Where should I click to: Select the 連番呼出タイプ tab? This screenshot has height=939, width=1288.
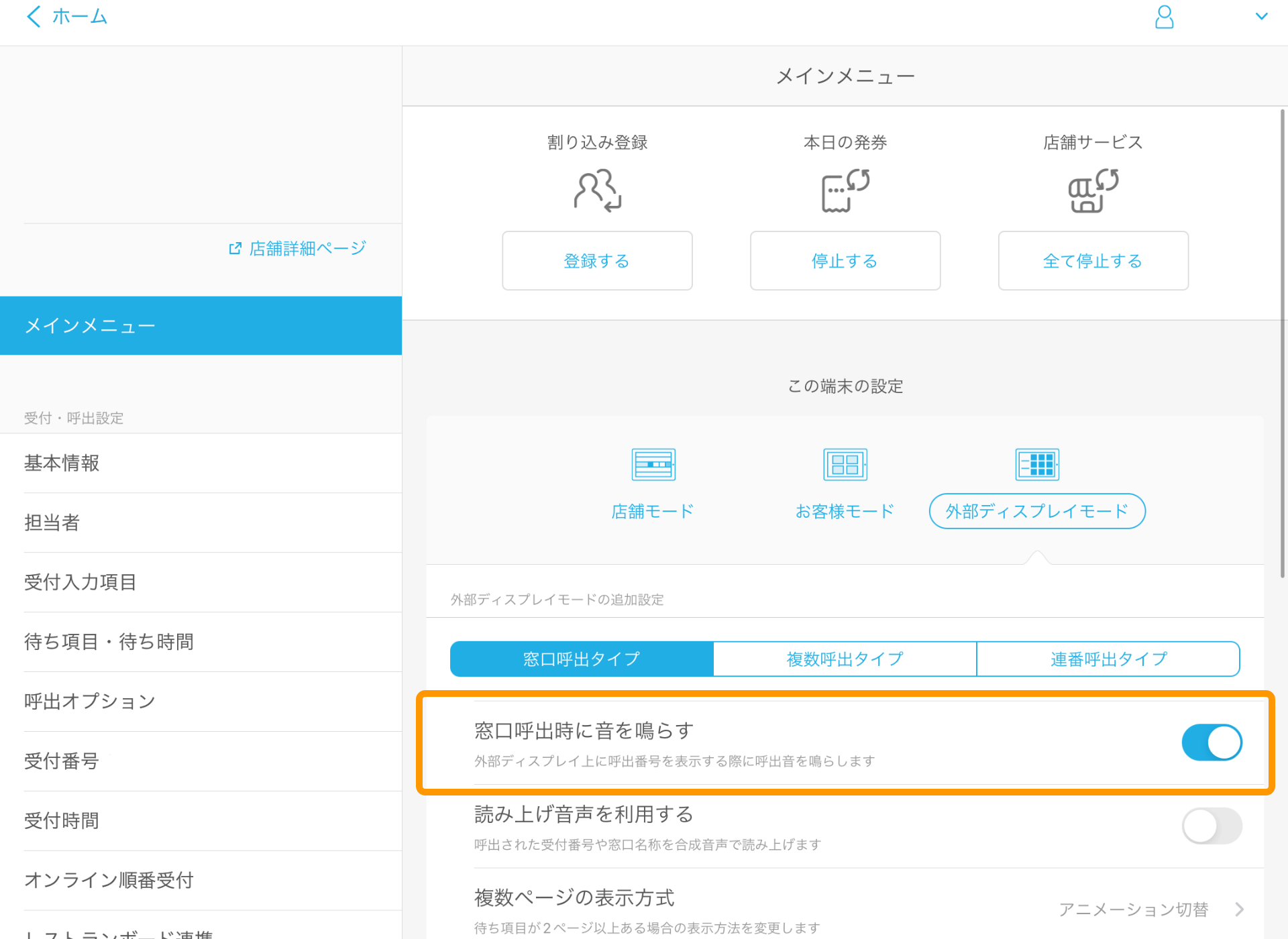(1108, 659)
